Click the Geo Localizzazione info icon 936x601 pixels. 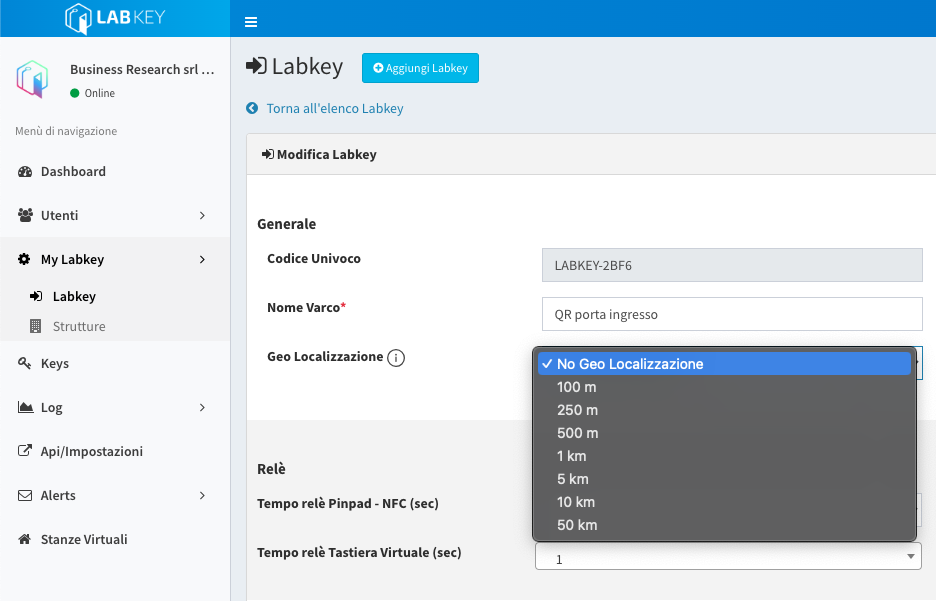point(396,357)
